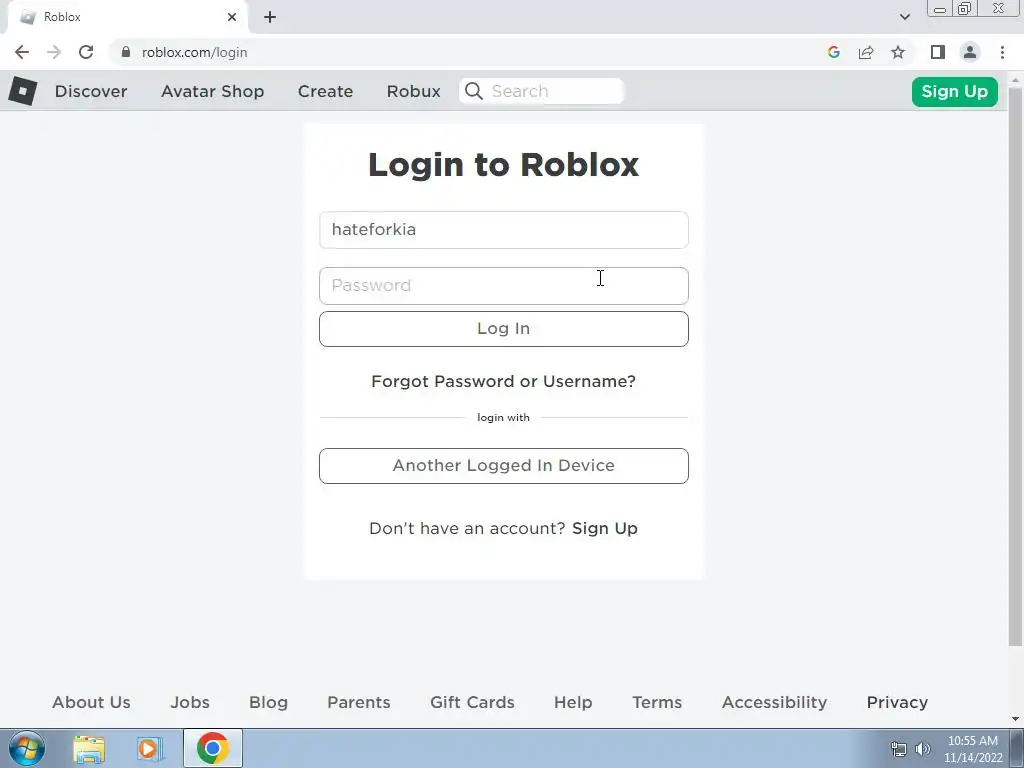Image resolution: width=1024 pixels, height=768 pixels.
Task: Click the page vertical scrollbar
Action: (1016, 366)
